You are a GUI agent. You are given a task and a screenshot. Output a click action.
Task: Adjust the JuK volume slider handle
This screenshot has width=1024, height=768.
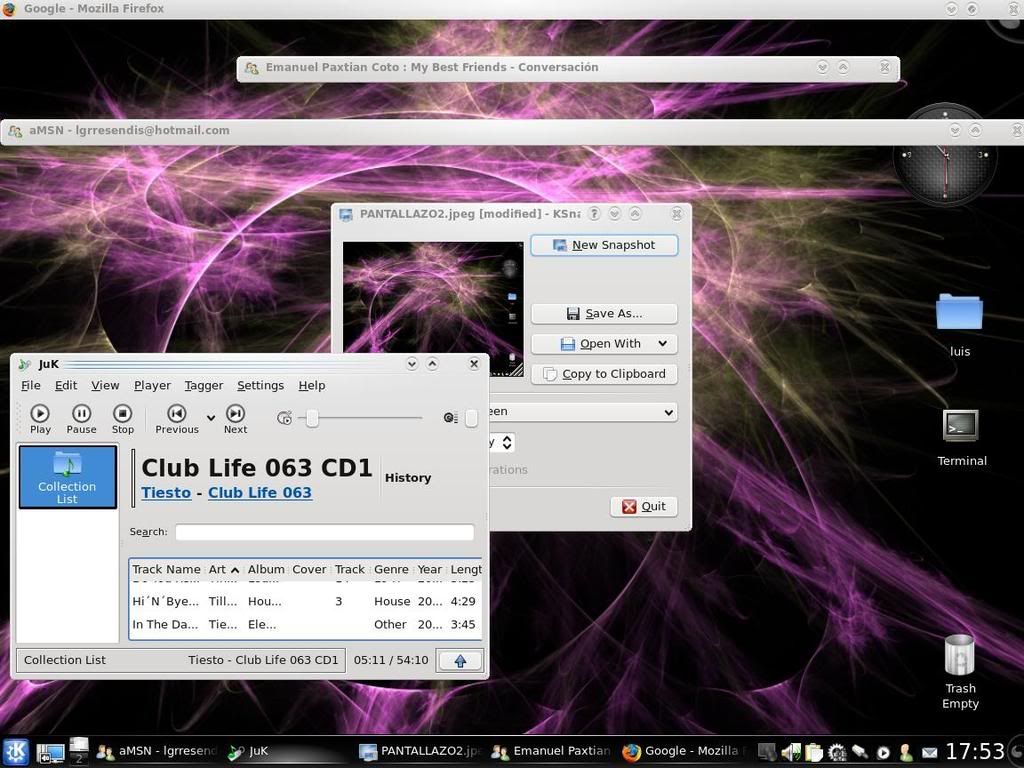click(x=471, y=419)
